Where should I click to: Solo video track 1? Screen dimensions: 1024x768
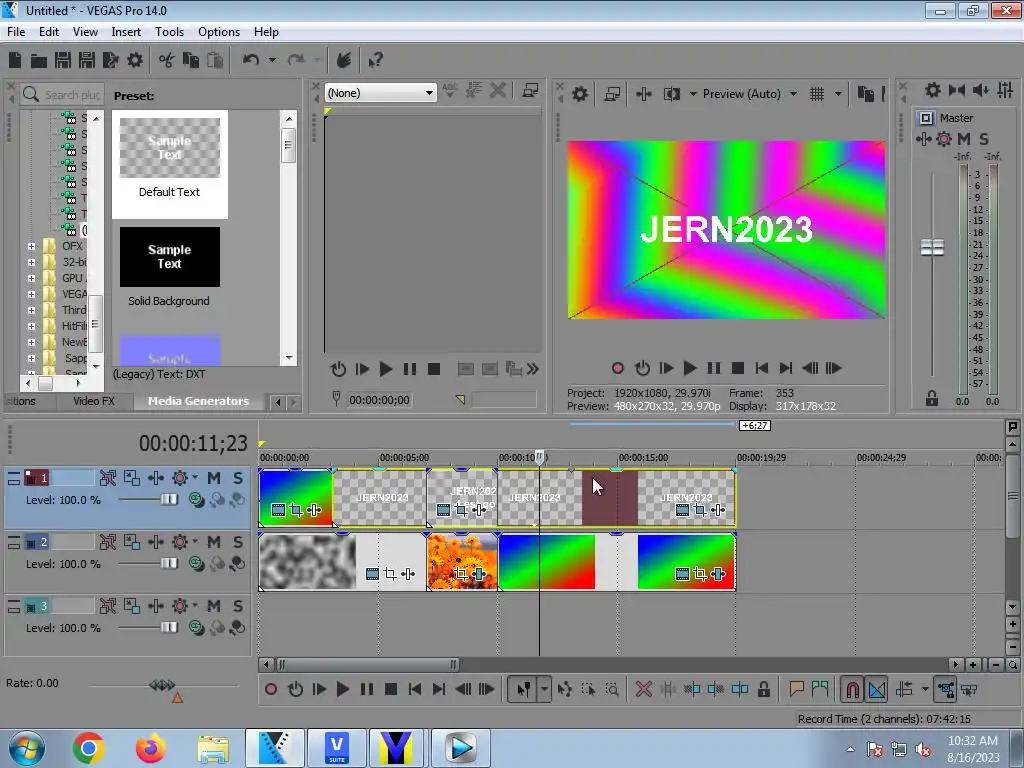click(x=238, y=478)
